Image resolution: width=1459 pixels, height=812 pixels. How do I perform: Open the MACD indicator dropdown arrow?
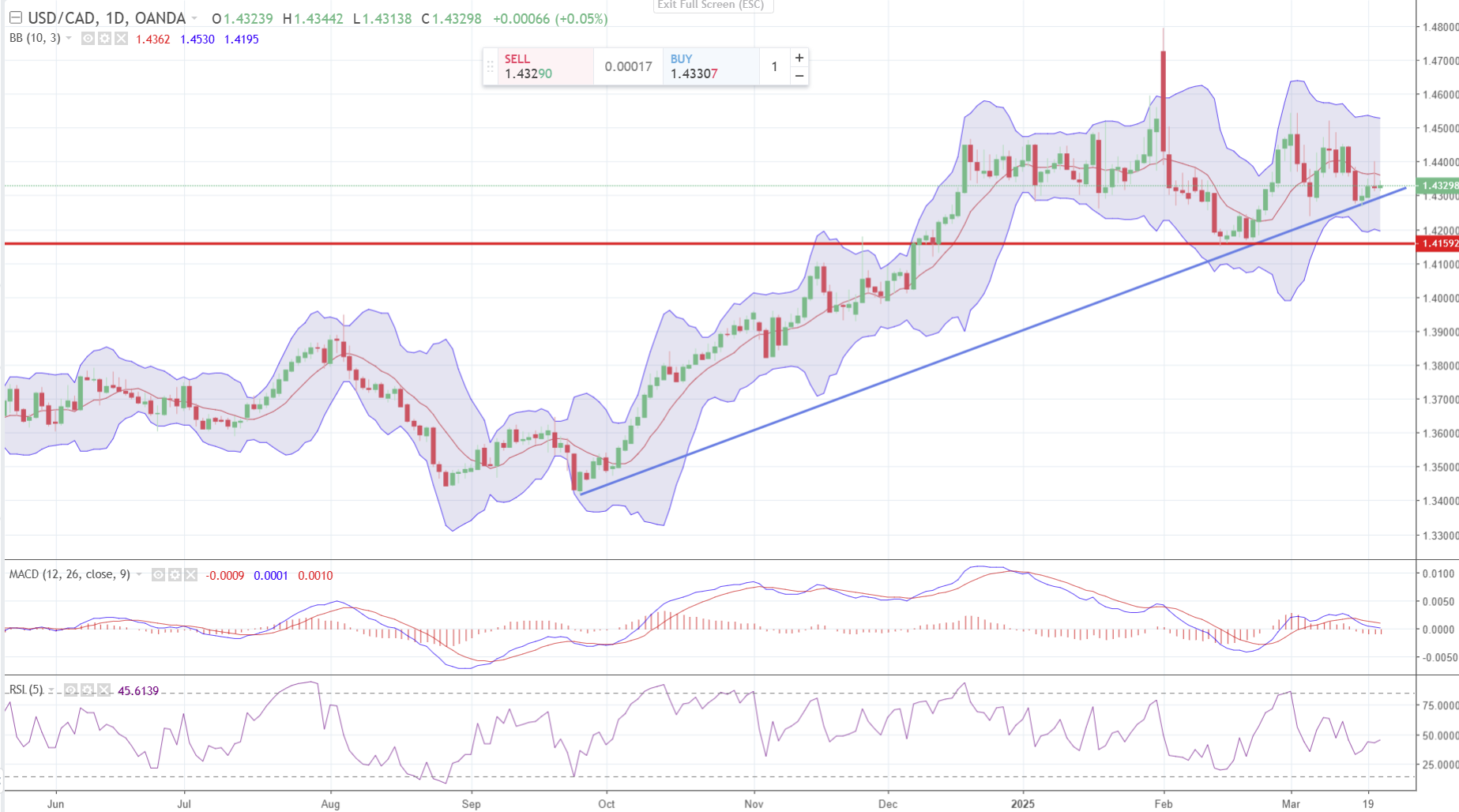139,575
